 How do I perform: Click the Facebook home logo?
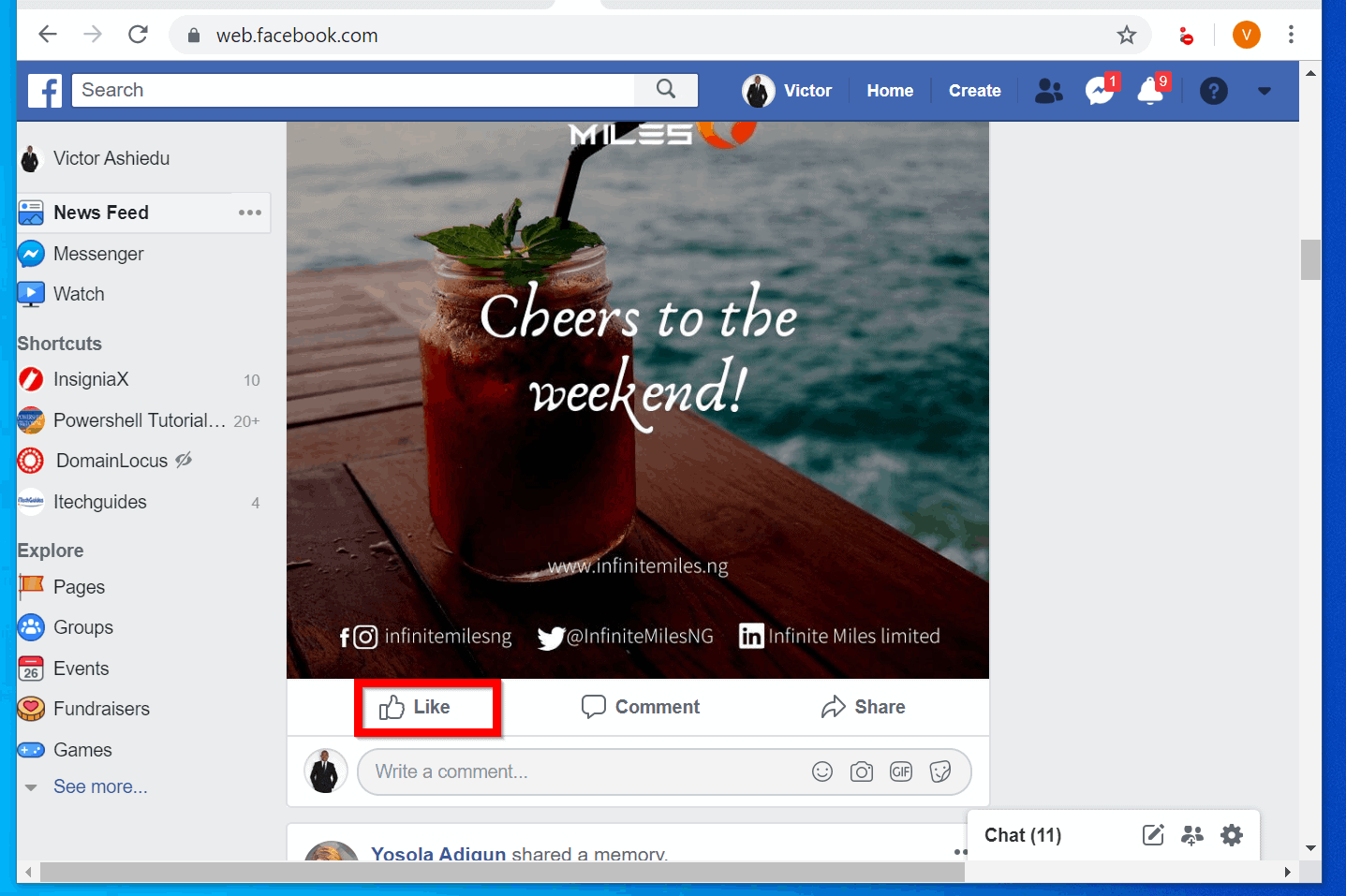click(44, 90)
